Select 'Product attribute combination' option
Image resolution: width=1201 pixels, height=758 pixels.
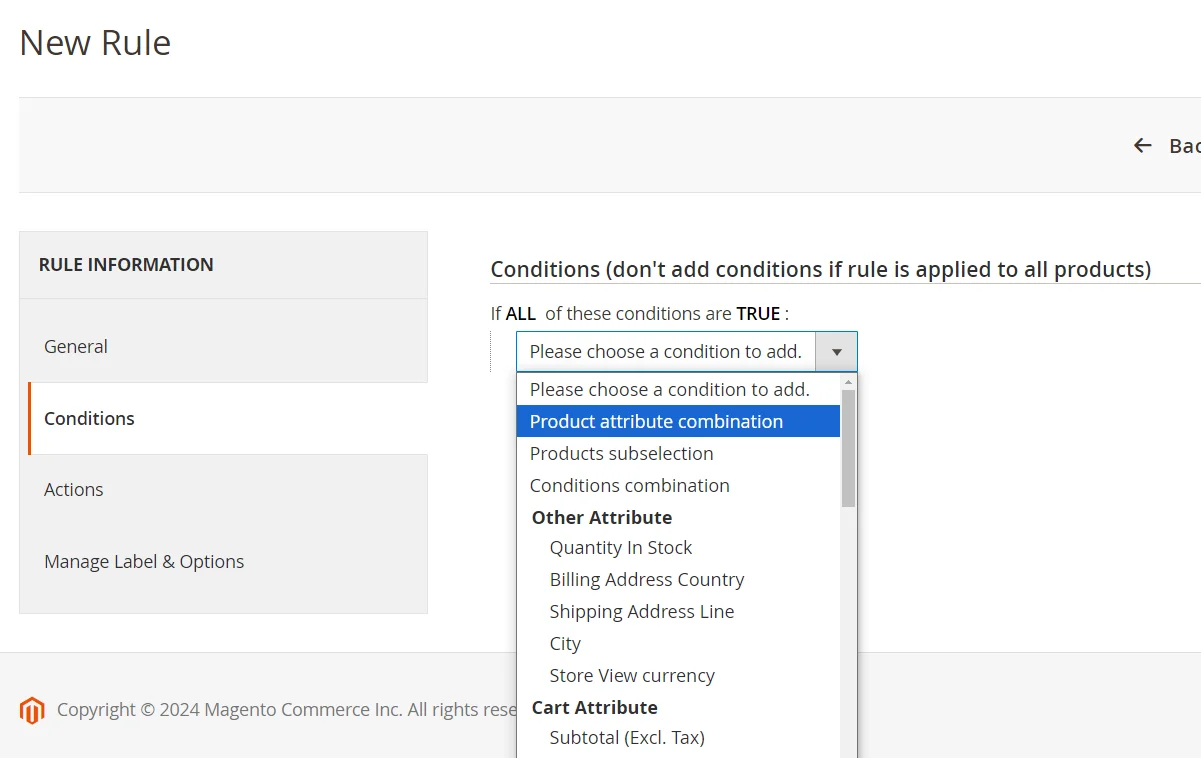coord(656,422)
